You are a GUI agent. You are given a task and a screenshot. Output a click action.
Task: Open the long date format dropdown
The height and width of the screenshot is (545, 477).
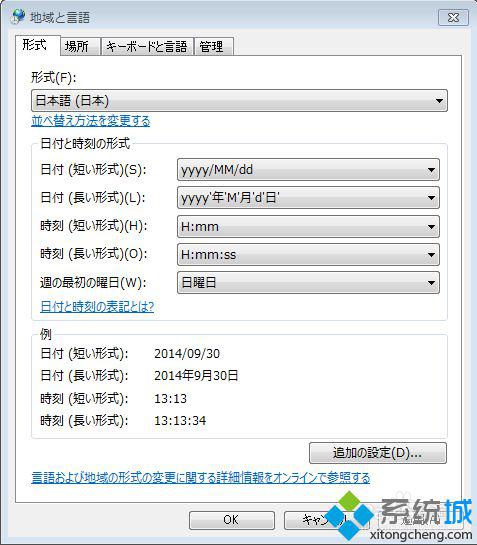coord(308,198)
